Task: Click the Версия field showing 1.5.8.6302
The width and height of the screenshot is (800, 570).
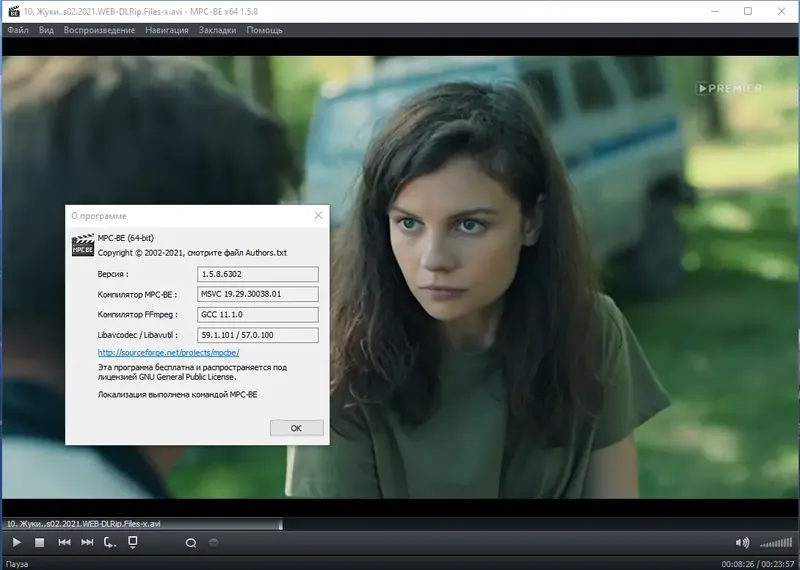Action: pos(258,274)
